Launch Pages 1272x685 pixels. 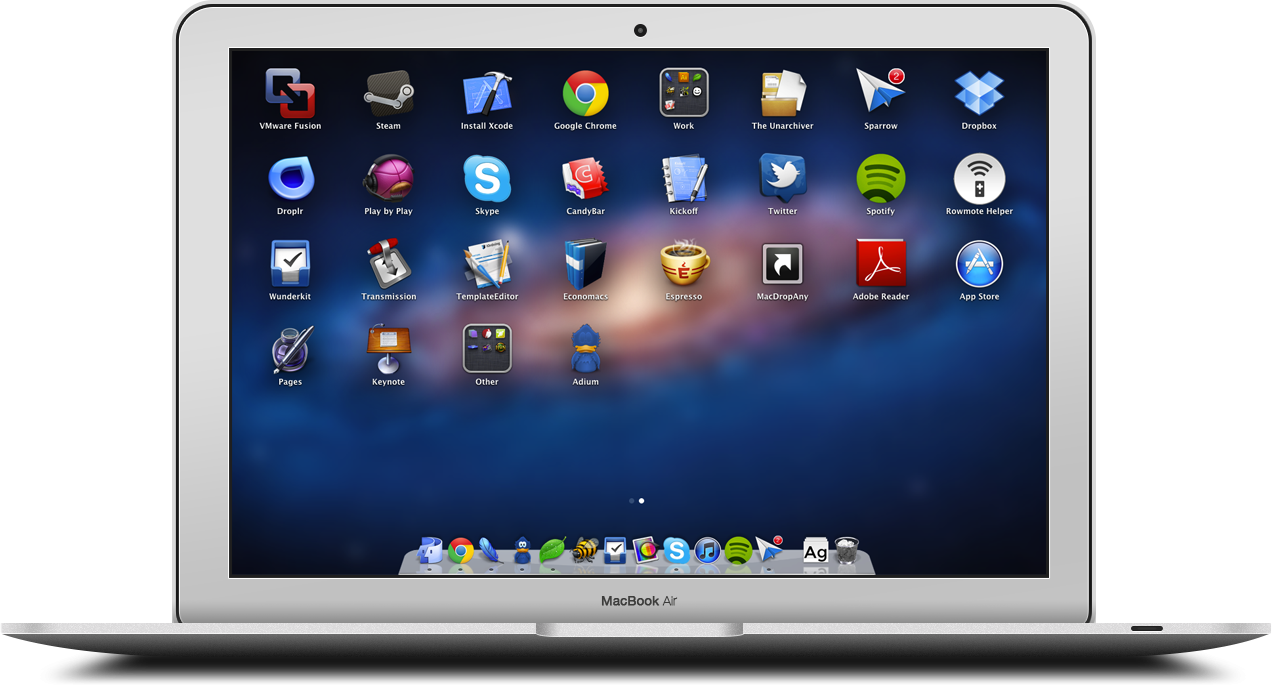tap(290, 349)
